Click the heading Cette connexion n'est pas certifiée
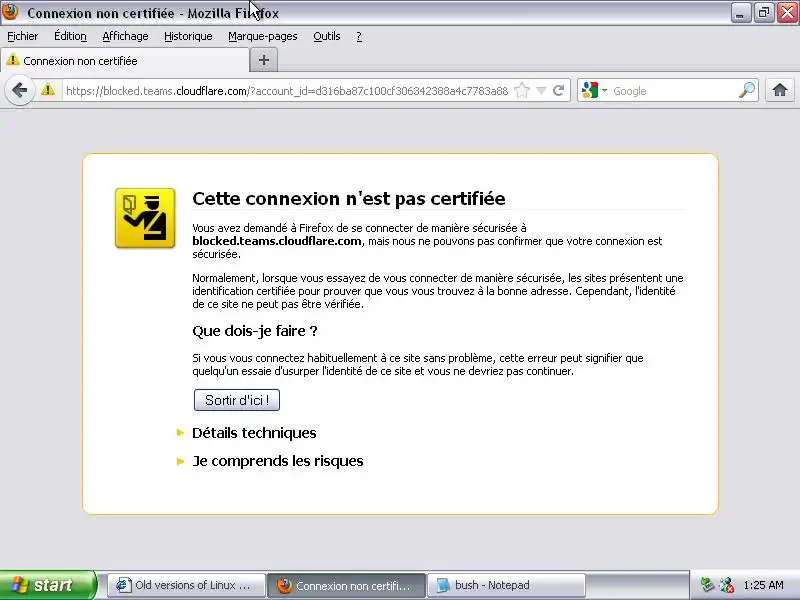This screenshot has height=600, width=800. pyautogui.click(x=348, y=198)
